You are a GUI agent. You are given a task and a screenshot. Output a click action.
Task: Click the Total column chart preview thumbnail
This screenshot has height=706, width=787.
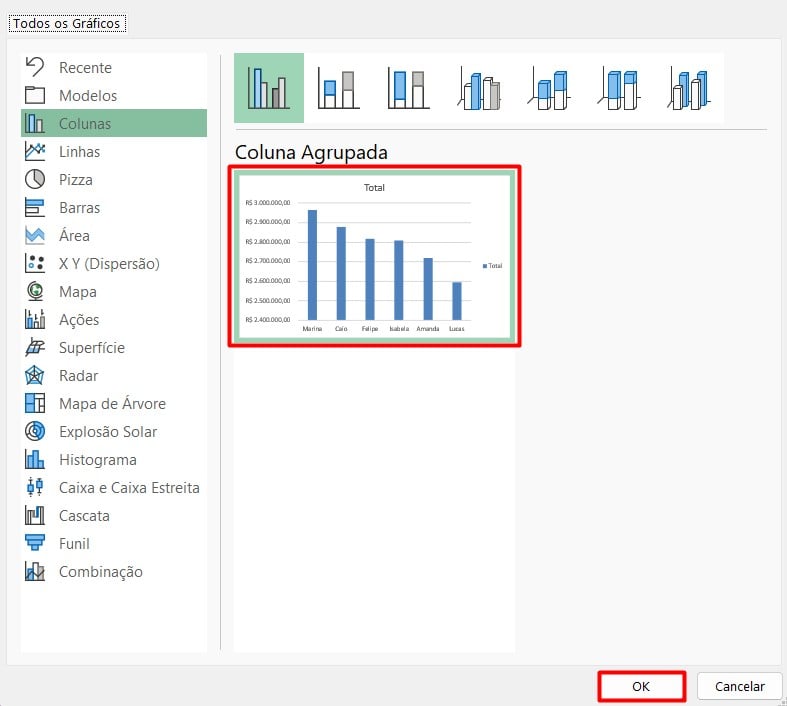[x=374, y=258]
